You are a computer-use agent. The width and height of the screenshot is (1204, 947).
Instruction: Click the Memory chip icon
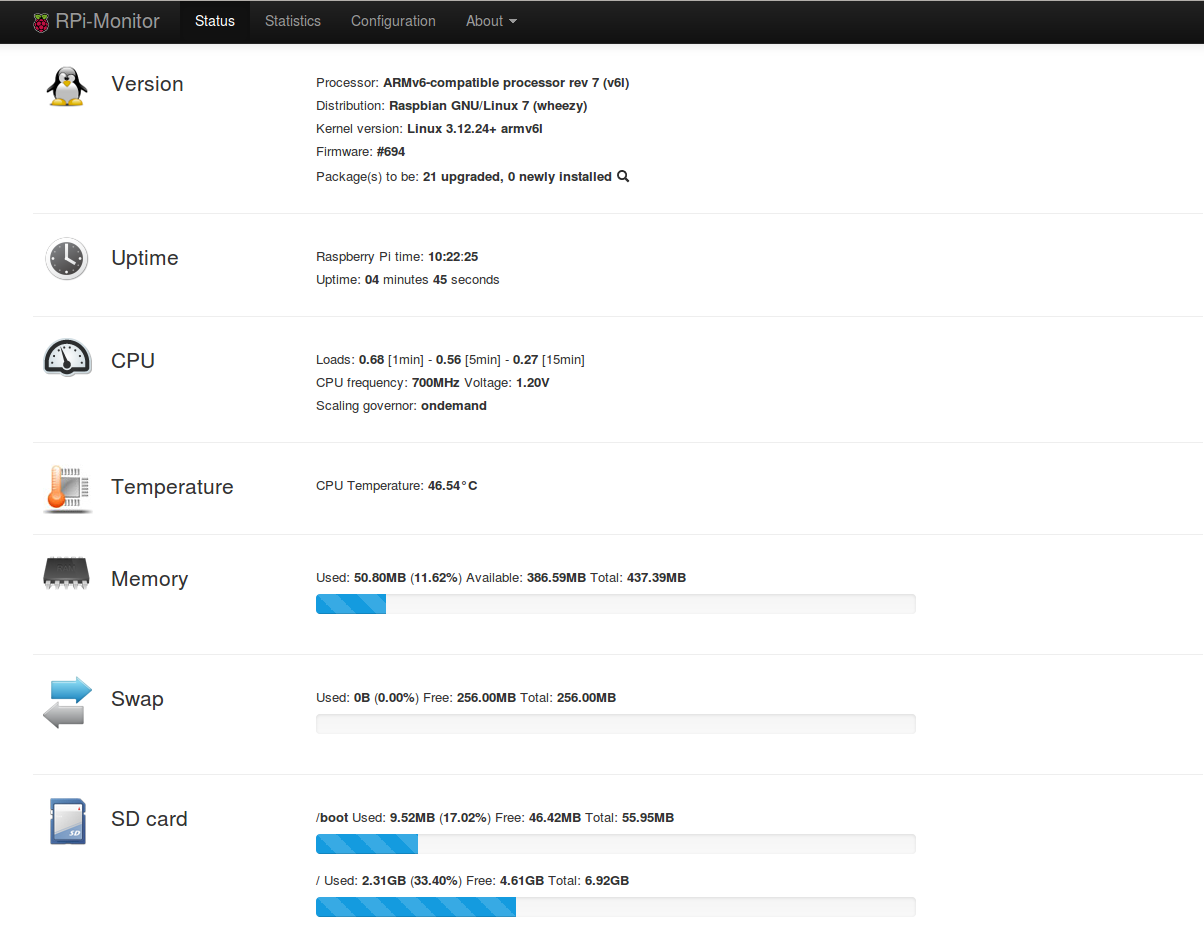pos(67,573)
